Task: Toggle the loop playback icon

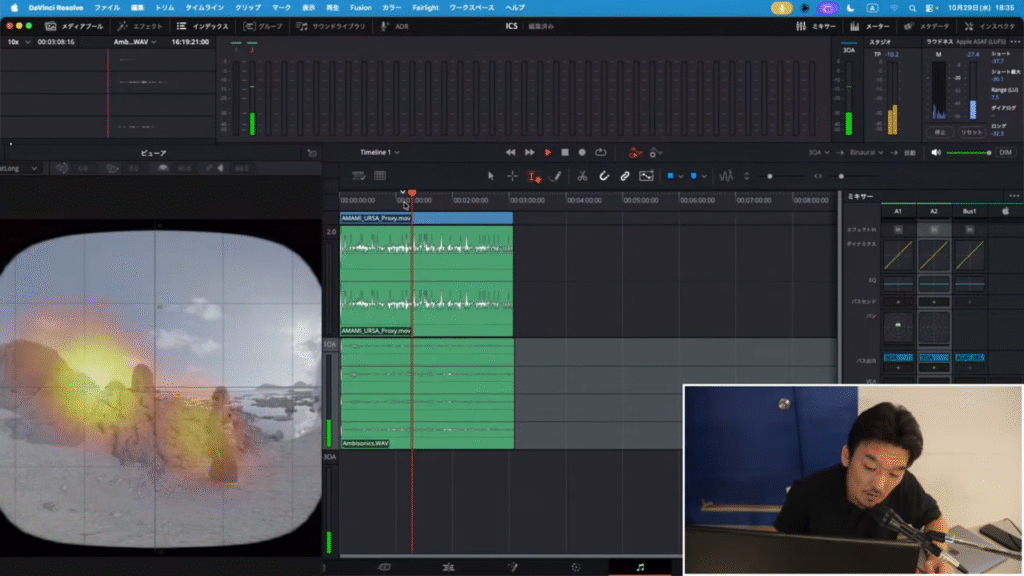Action: coord(601,152)
